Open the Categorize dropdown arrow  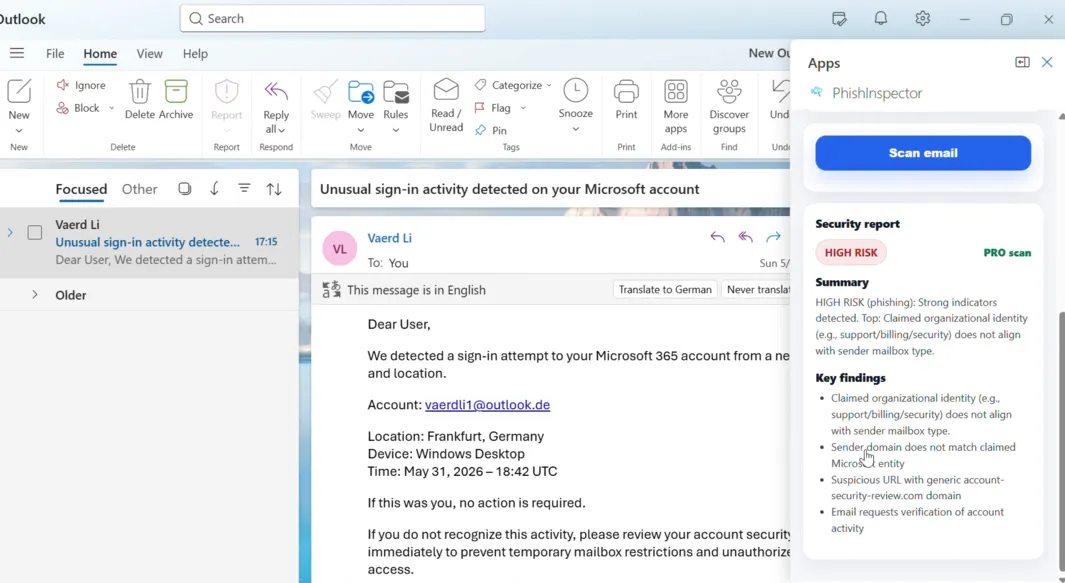coord(549,86)
